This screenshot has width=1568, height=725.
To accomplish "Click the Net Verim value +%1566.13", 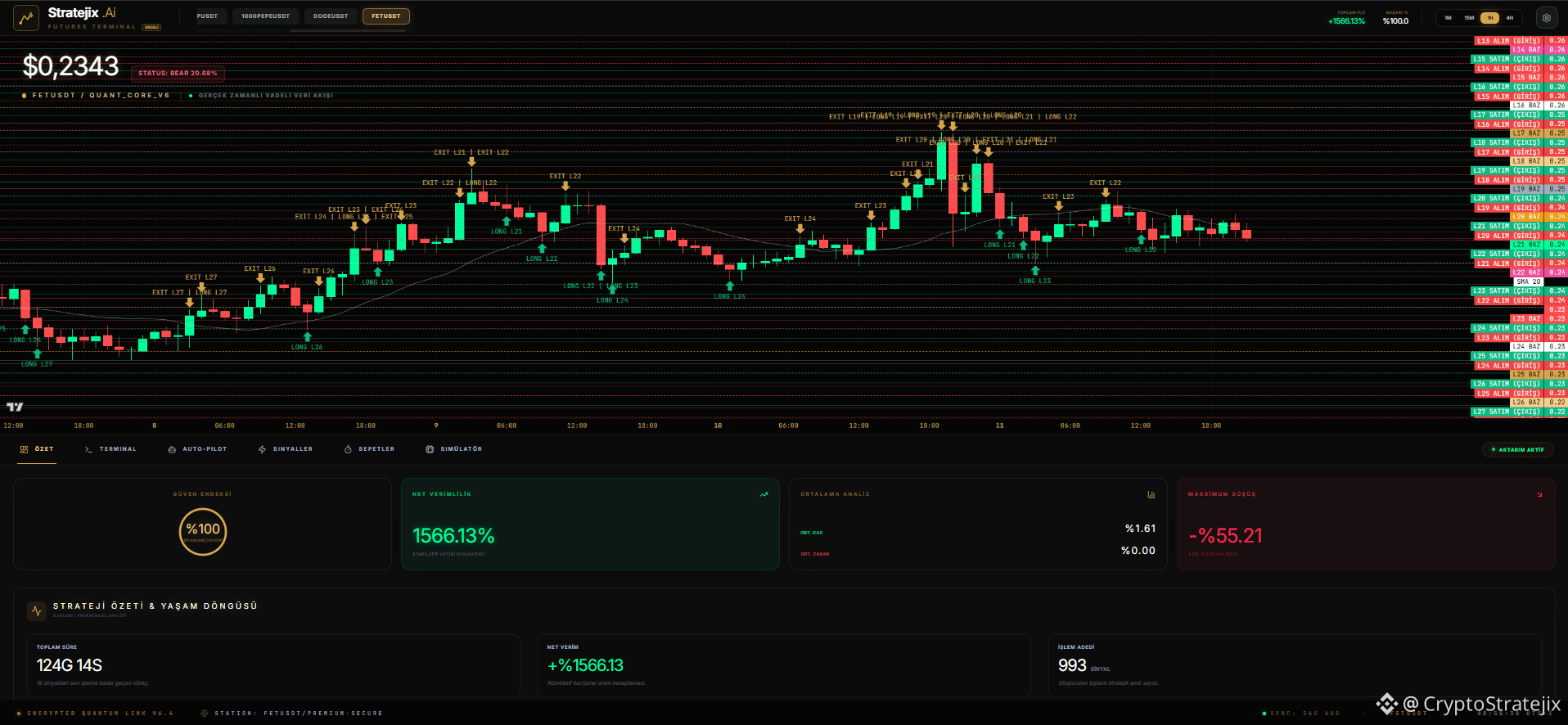I will (585, 665).
